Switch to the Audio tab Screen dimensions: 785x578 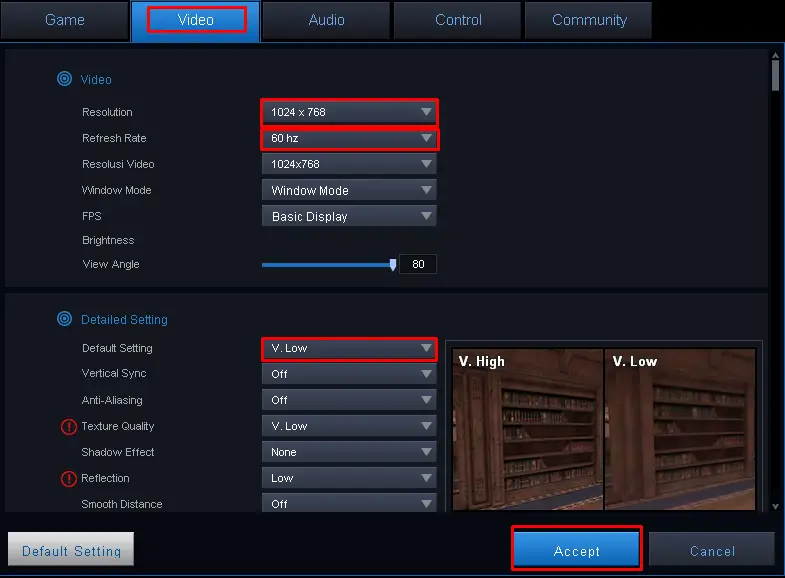click(327, 20)
